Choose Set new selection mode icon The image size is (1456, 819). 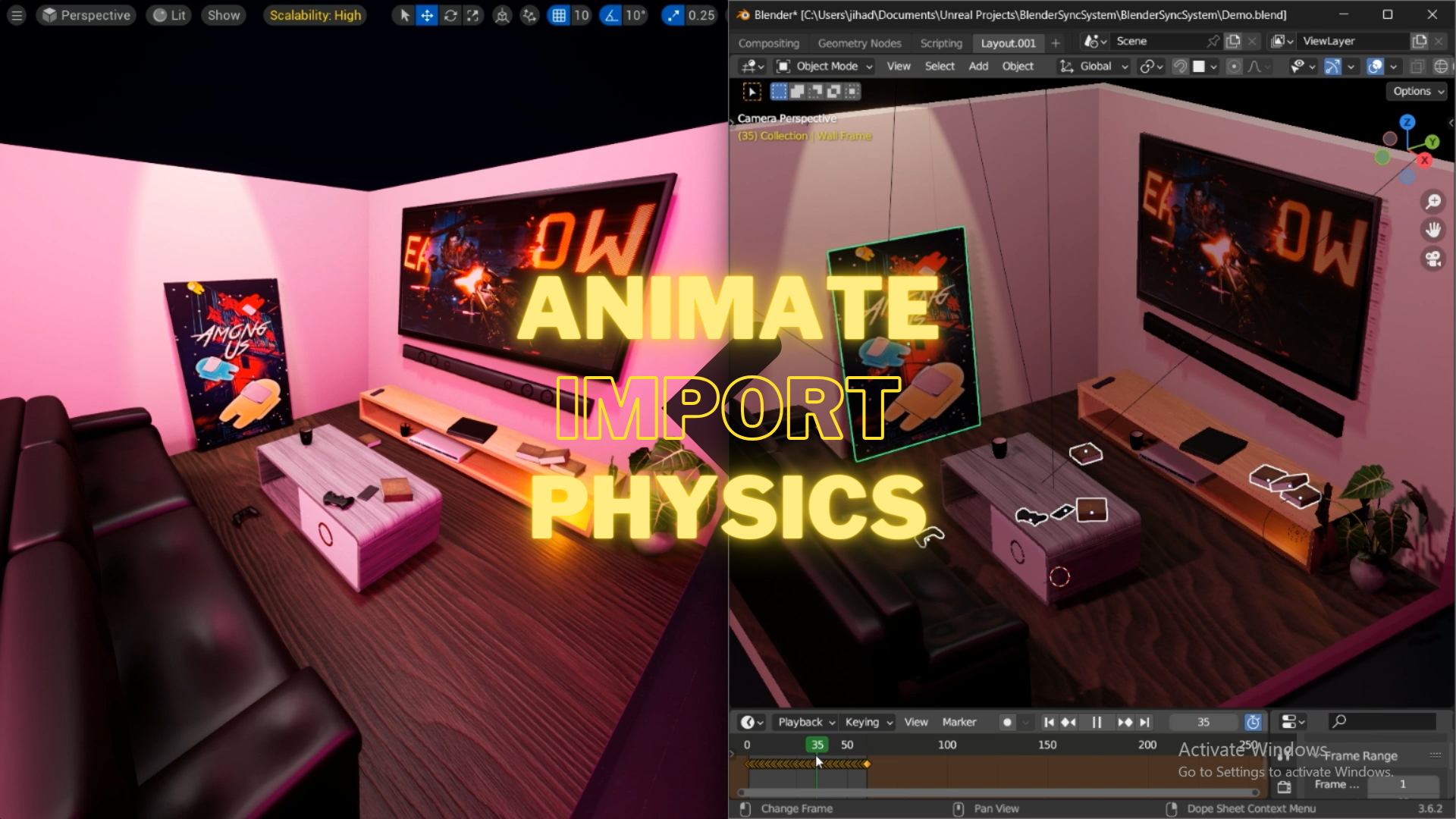pyautogui.click(x=779, y=92)
